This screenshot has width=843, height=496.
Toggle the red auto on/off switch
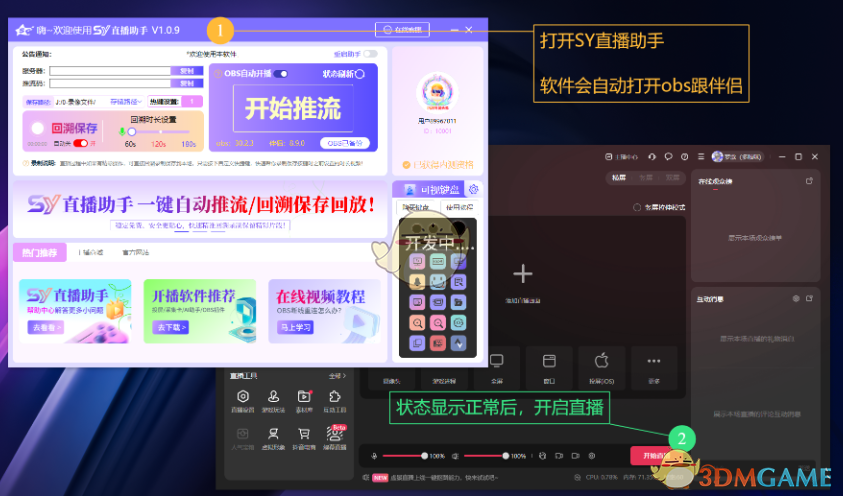coord(81,143)
